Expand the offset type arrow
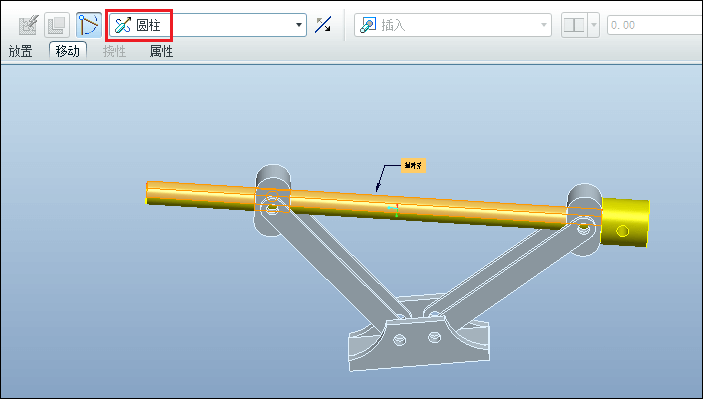Screen dimensions: 703x399 coord(594,25)
